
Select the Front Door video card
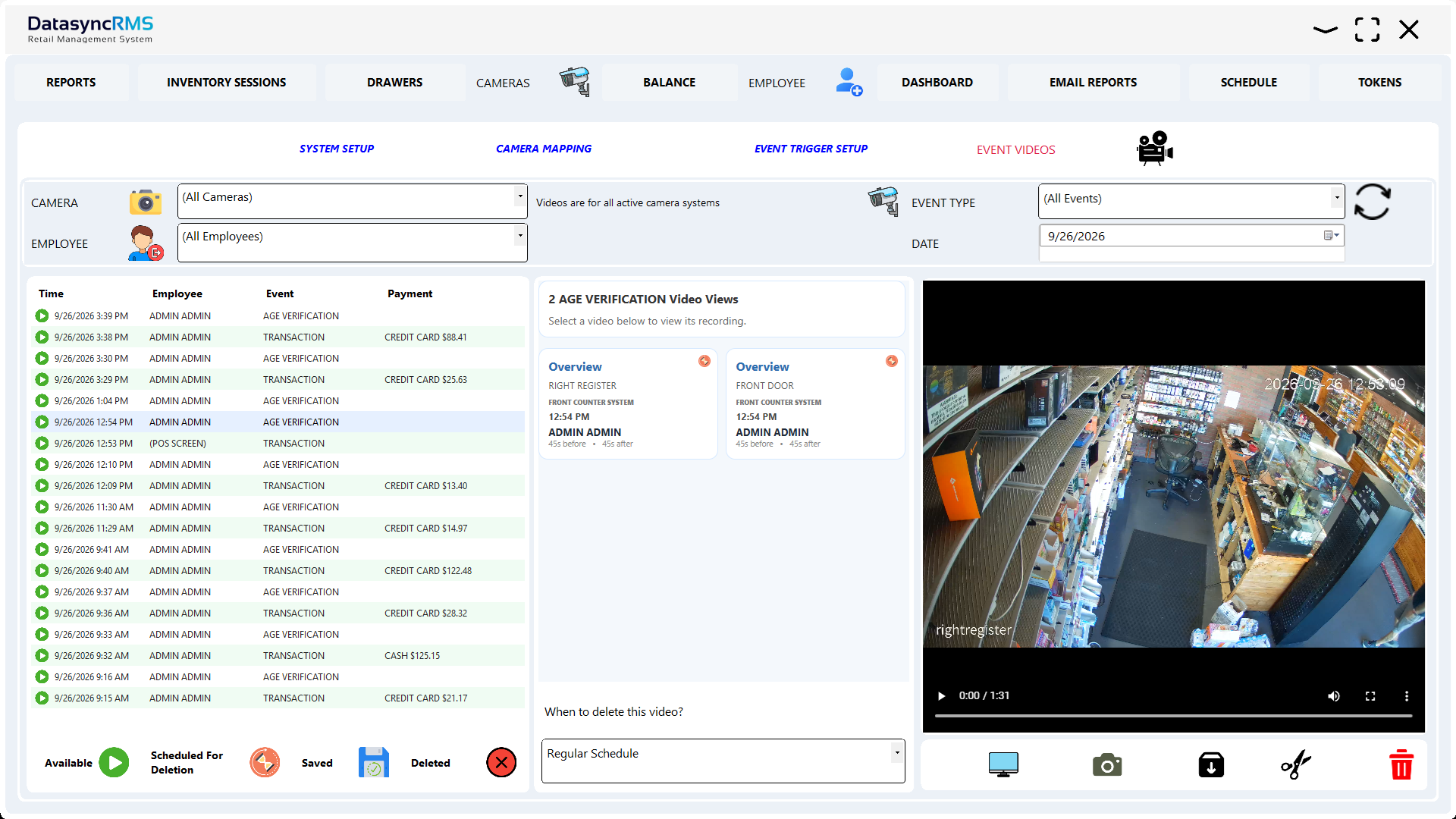(x=815, y=404)
